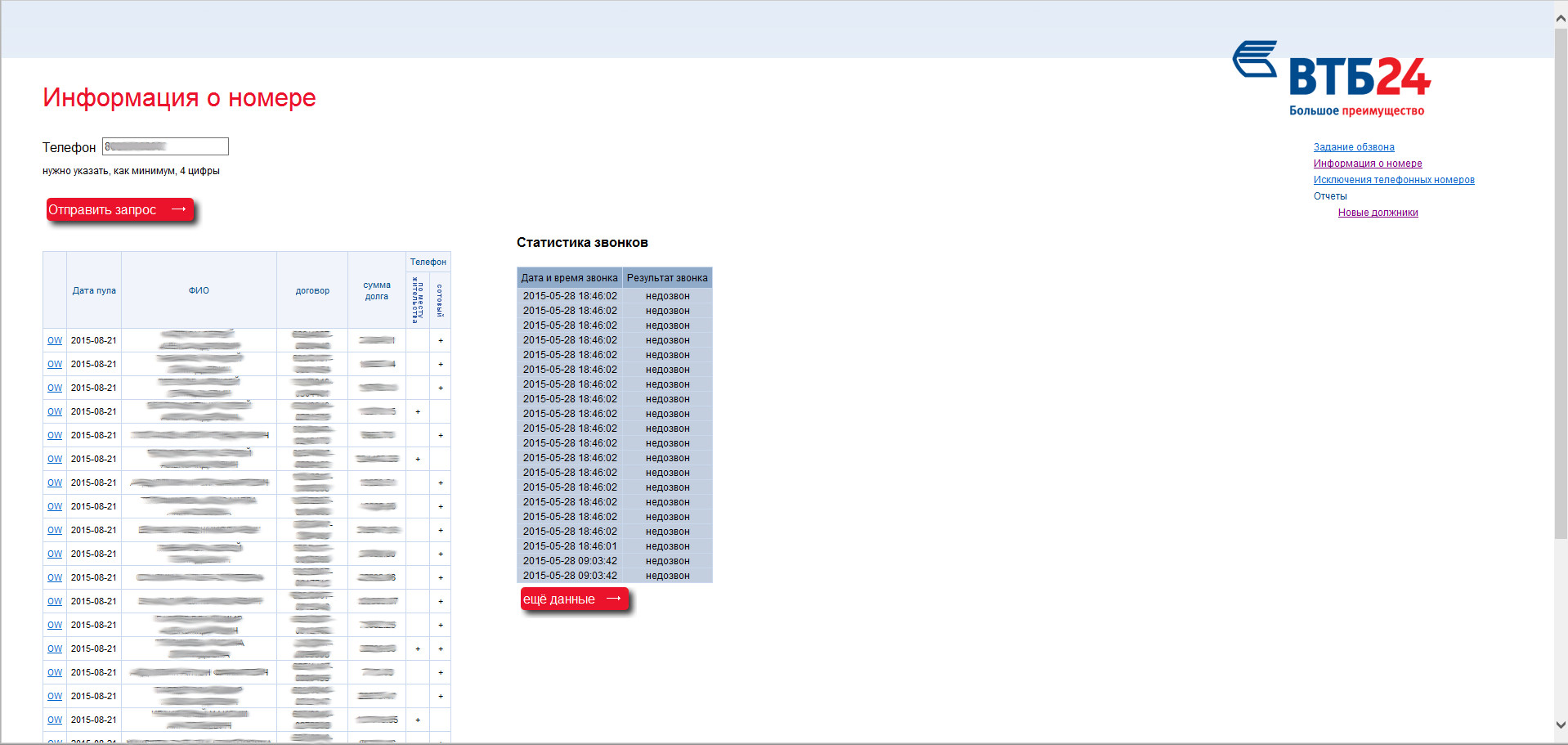
Task: Open Исключения телефонных номеров link
Action: [x=1393, y=180]
